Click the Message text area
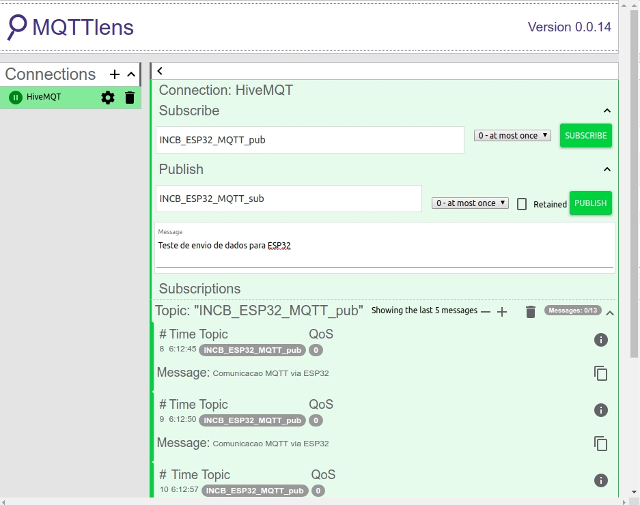The height and width of the screenshot is (505, 640). tap(385, 248)
